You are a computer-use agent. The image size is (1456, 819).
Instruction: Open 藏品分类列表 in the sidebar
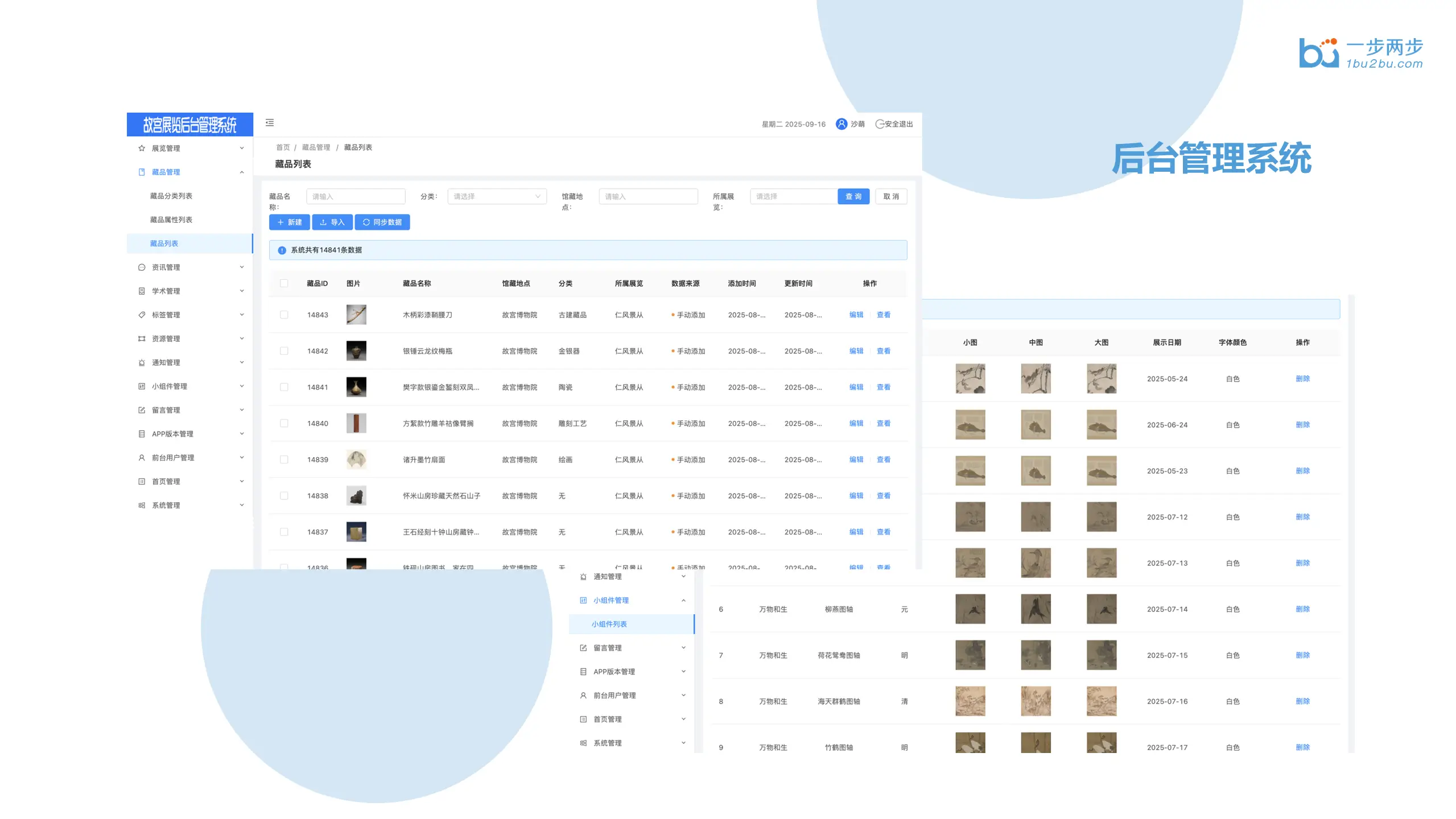[x=171, y=196]
